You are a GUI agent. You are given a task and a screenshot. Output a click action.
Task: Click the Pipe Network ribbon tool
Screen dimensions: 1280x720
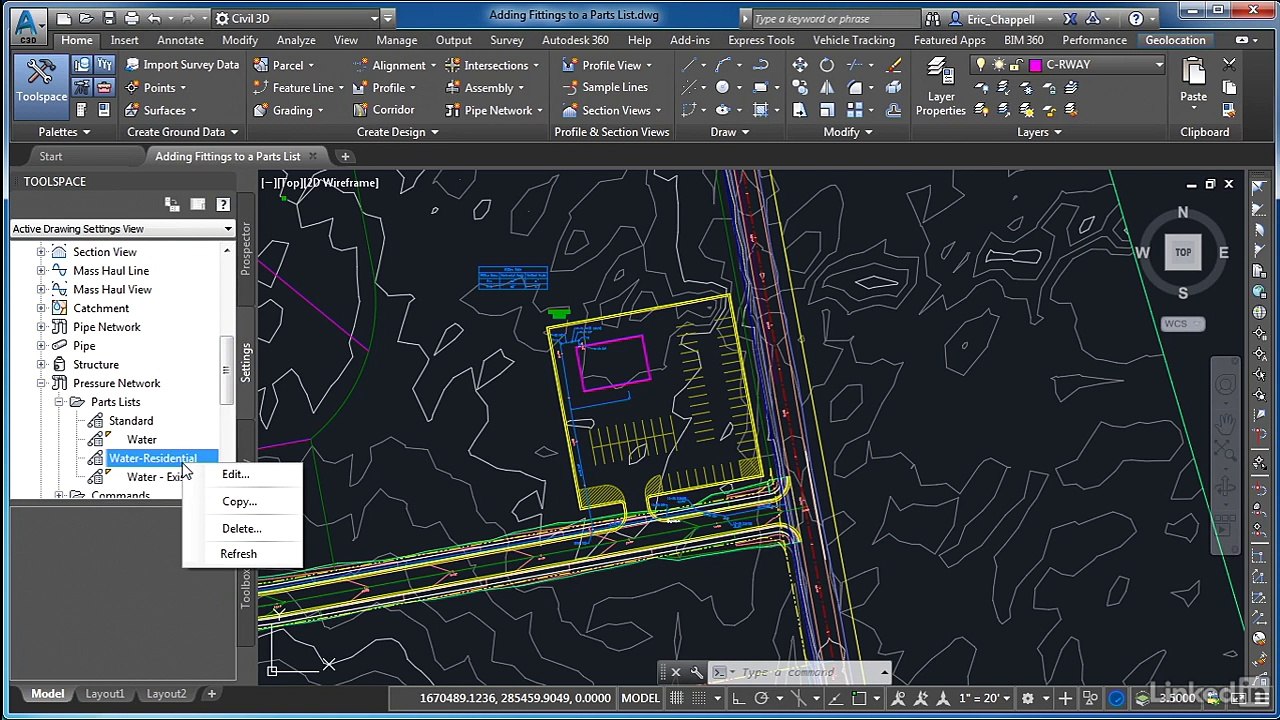click(497, 110)
